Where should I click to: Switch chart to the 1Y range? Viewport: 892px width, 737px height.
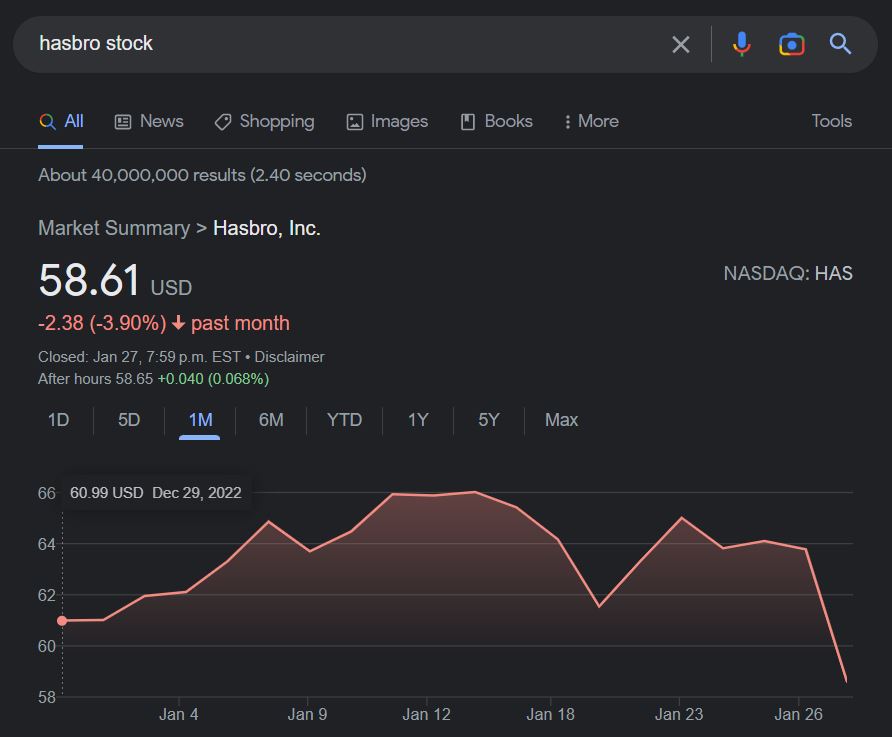point(418,420)
